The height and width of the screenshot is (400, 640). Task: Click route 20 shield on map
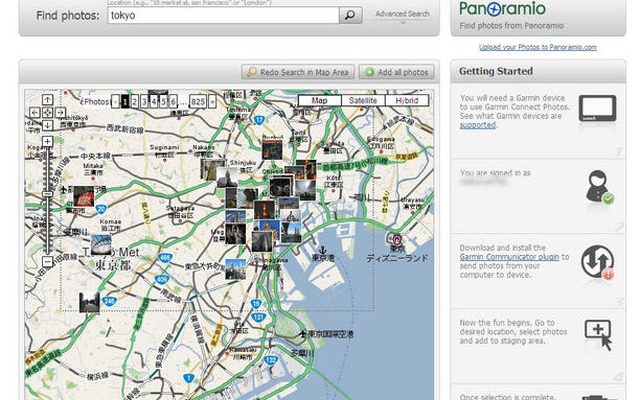click(x=100, y=210)
